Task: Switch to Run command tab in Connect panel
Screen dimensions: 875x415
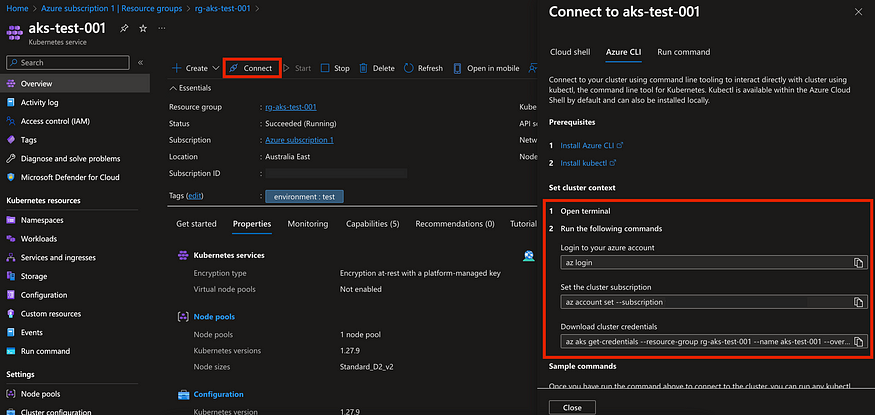Action: click(684, 52)
